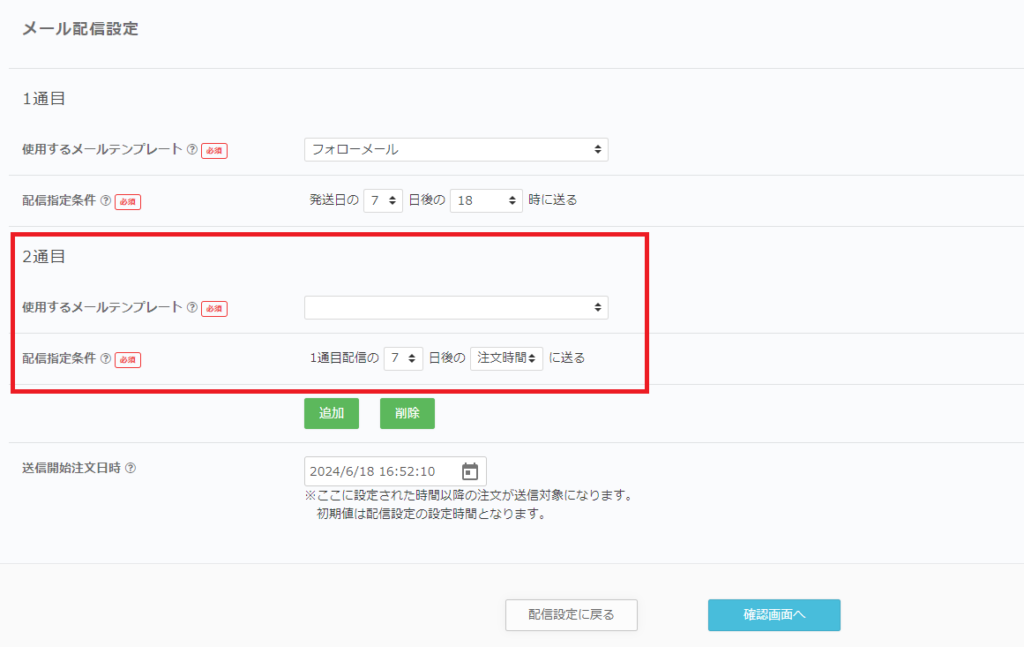Viewport: 1024px width, 647px height.
Task: Click the メール配信設定 page title
Action: point(80,29)
